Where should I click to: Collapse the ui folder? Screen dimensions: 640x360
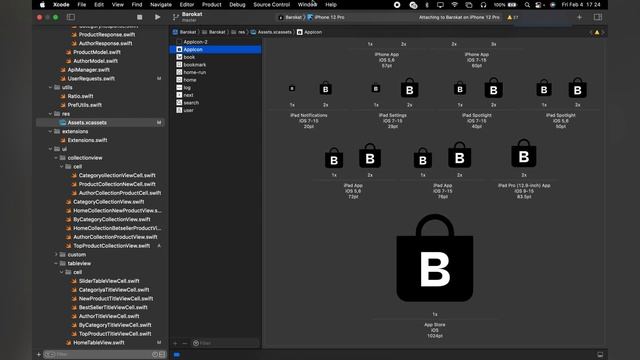tap(51, 149)
